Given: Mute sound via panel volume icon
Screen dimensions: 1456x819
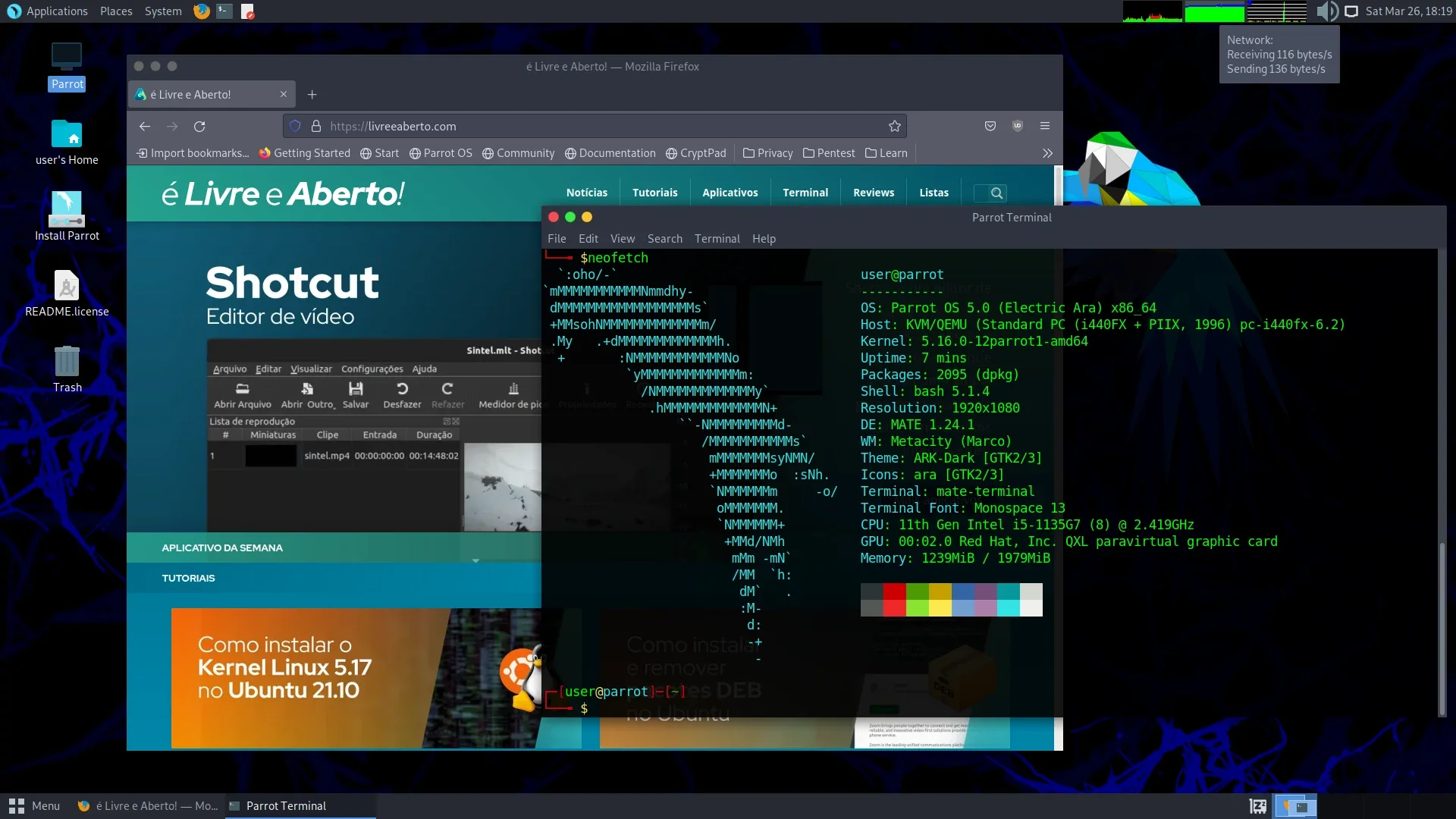Looking at the screenshot, I should click(1327, 11).
